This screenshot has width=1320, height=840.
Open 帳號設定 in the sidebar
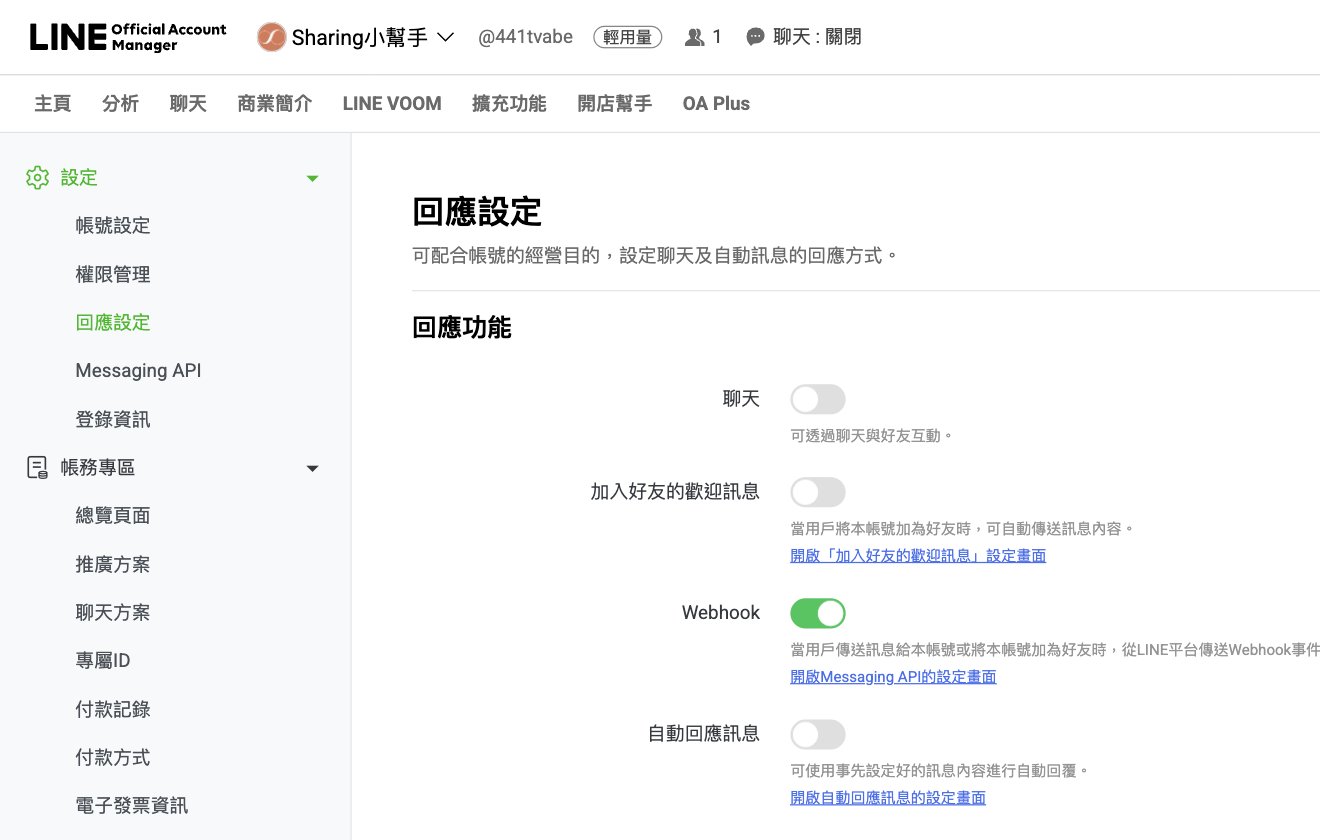(113, 226)
